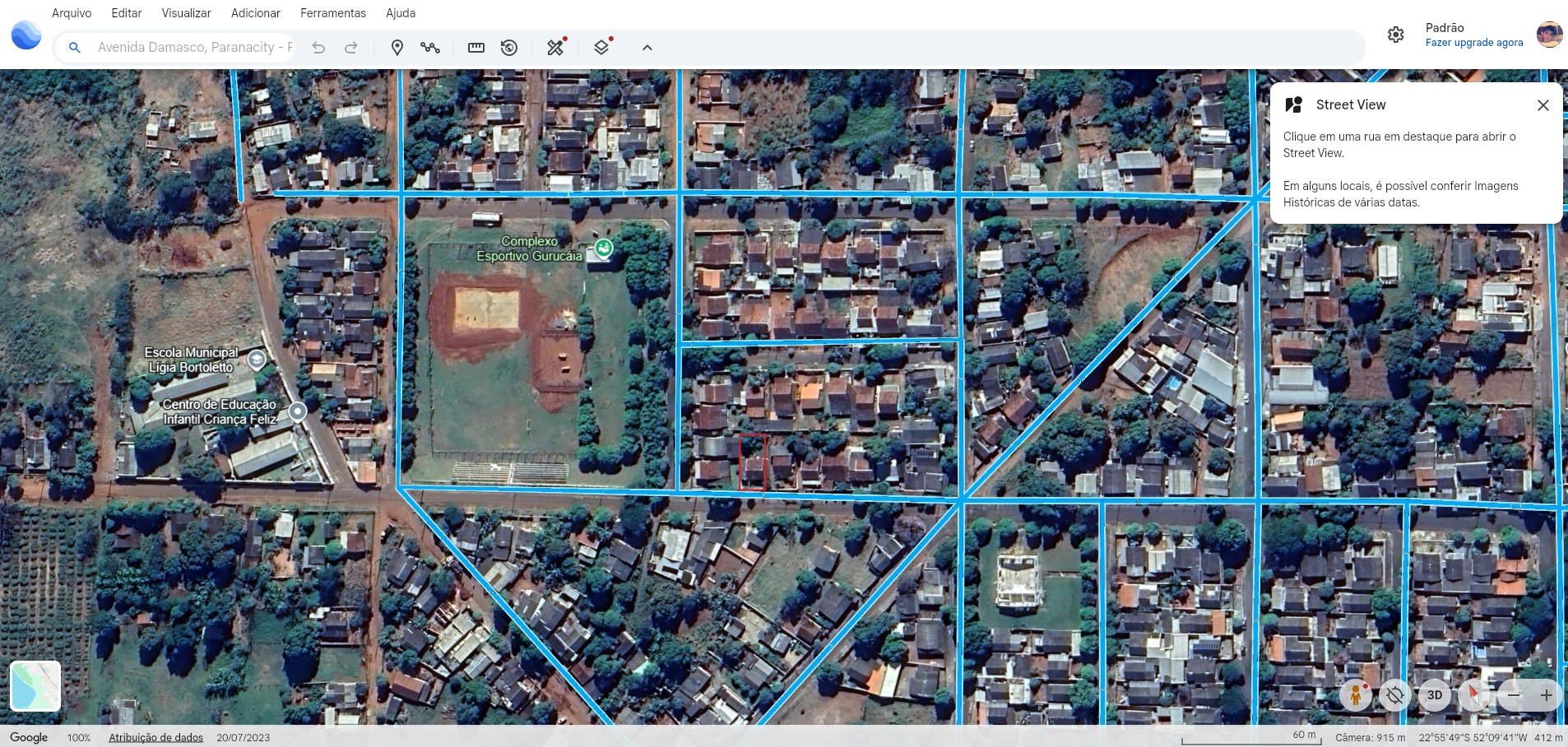Viewport: 1568px width, 747px height.
Task: Click the search field with Avenida Damasco
Action: 194,48
